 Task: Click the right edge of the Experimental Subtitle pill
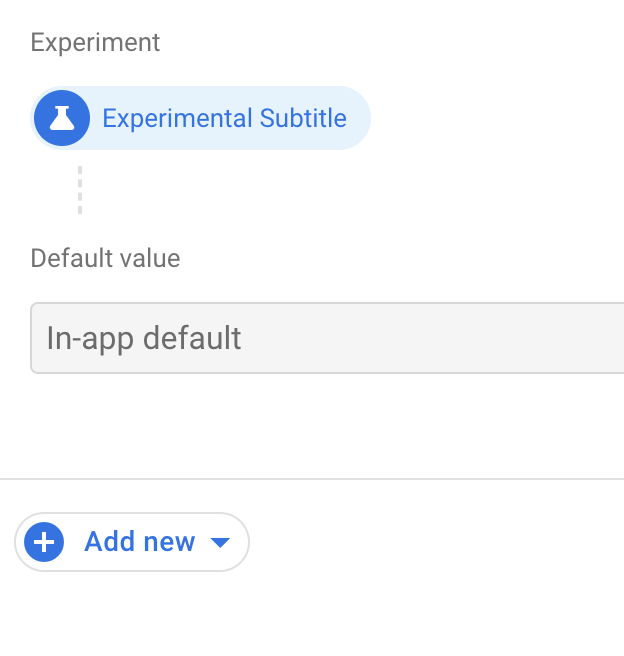360,118
